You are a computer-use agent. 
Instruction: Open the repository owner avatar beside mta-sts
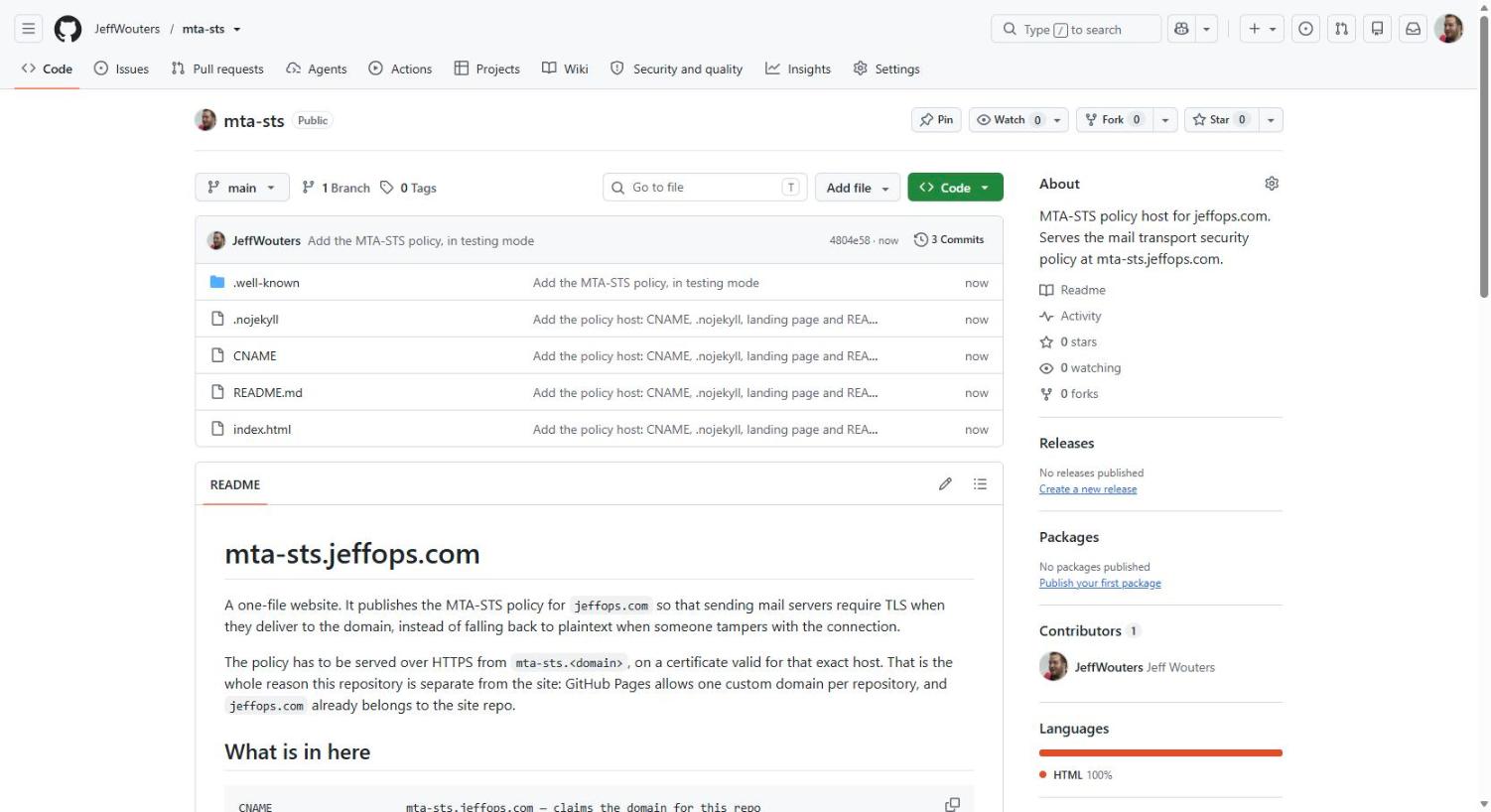[x=205, y=120]
